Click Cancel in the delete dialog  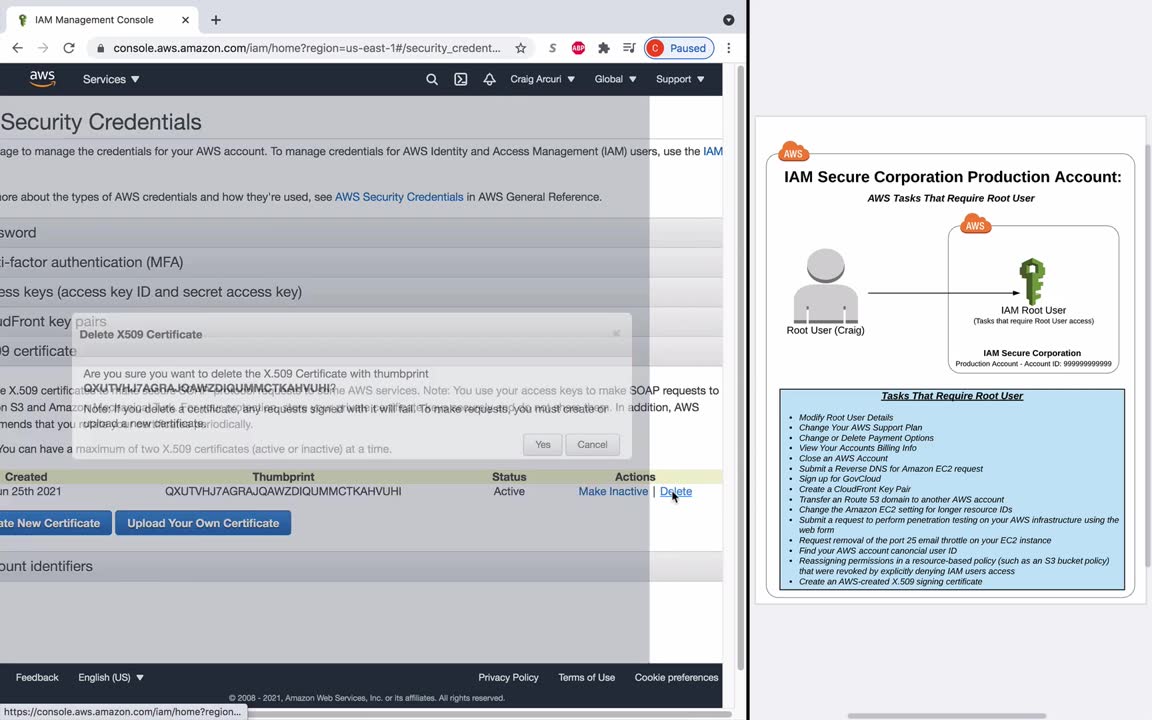(592, 444)
